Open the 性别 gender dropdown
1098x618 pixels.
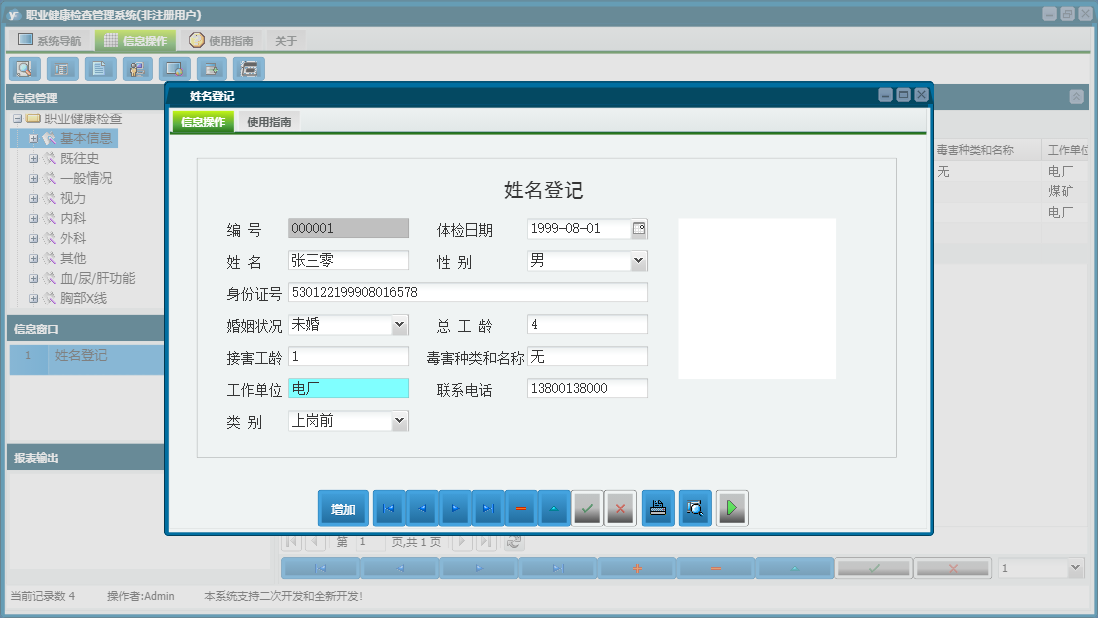click(637, 259)
